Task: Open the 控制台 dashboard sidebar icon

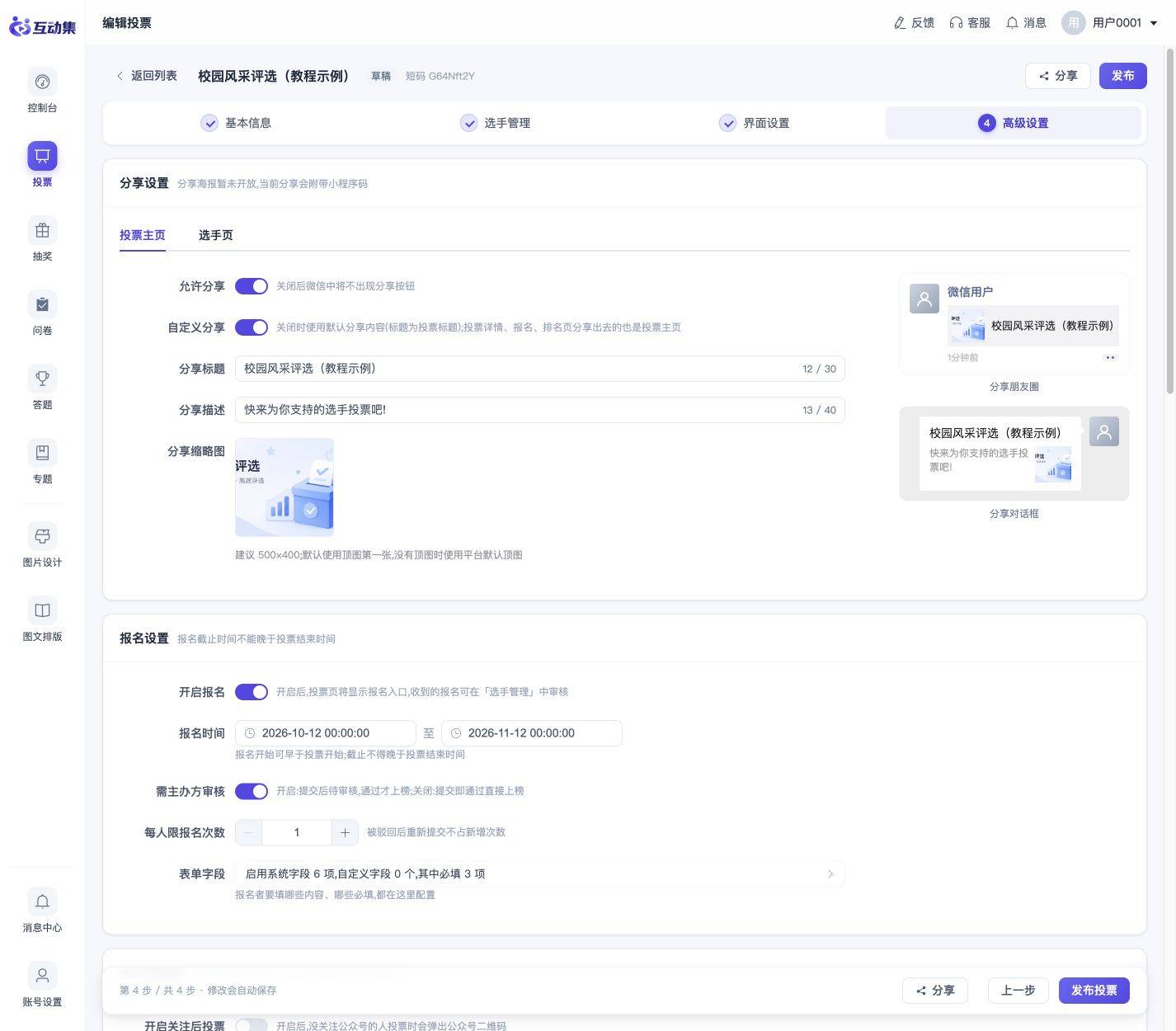Action: [42, 82]
